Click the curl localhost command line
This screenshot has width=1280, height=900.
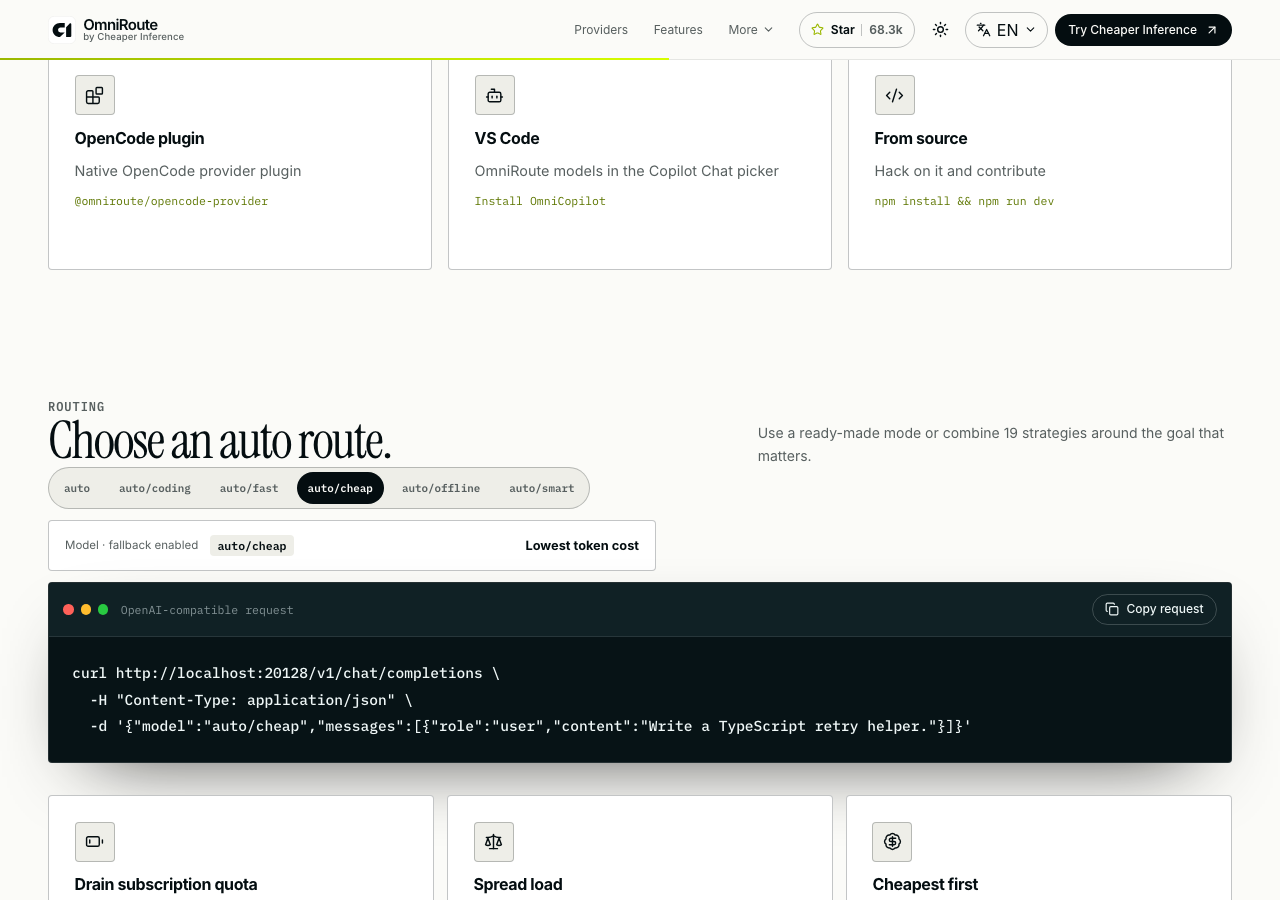tap(286, 673)
